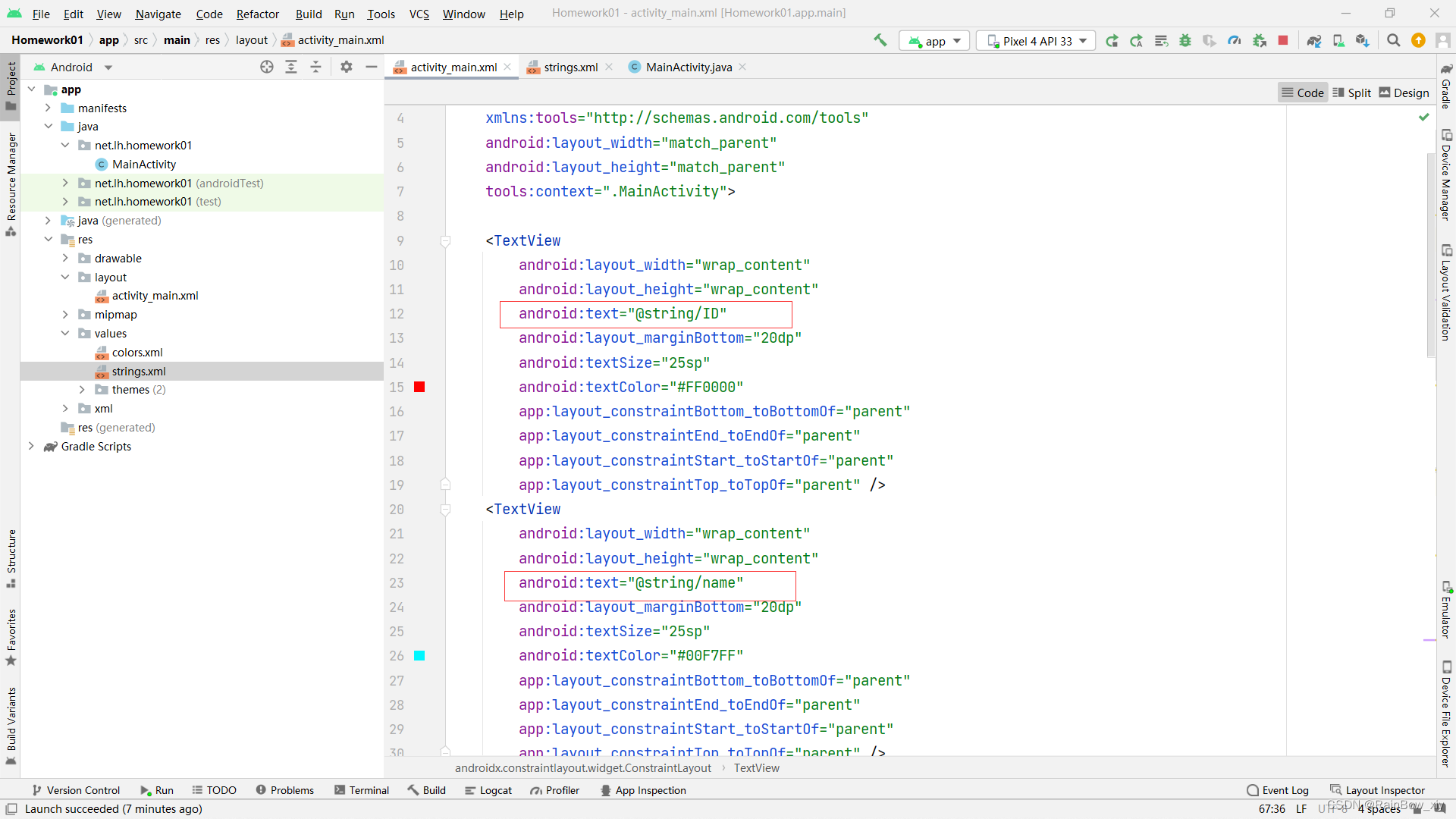Open the Profiler from the toolbar

[1234, 40]
